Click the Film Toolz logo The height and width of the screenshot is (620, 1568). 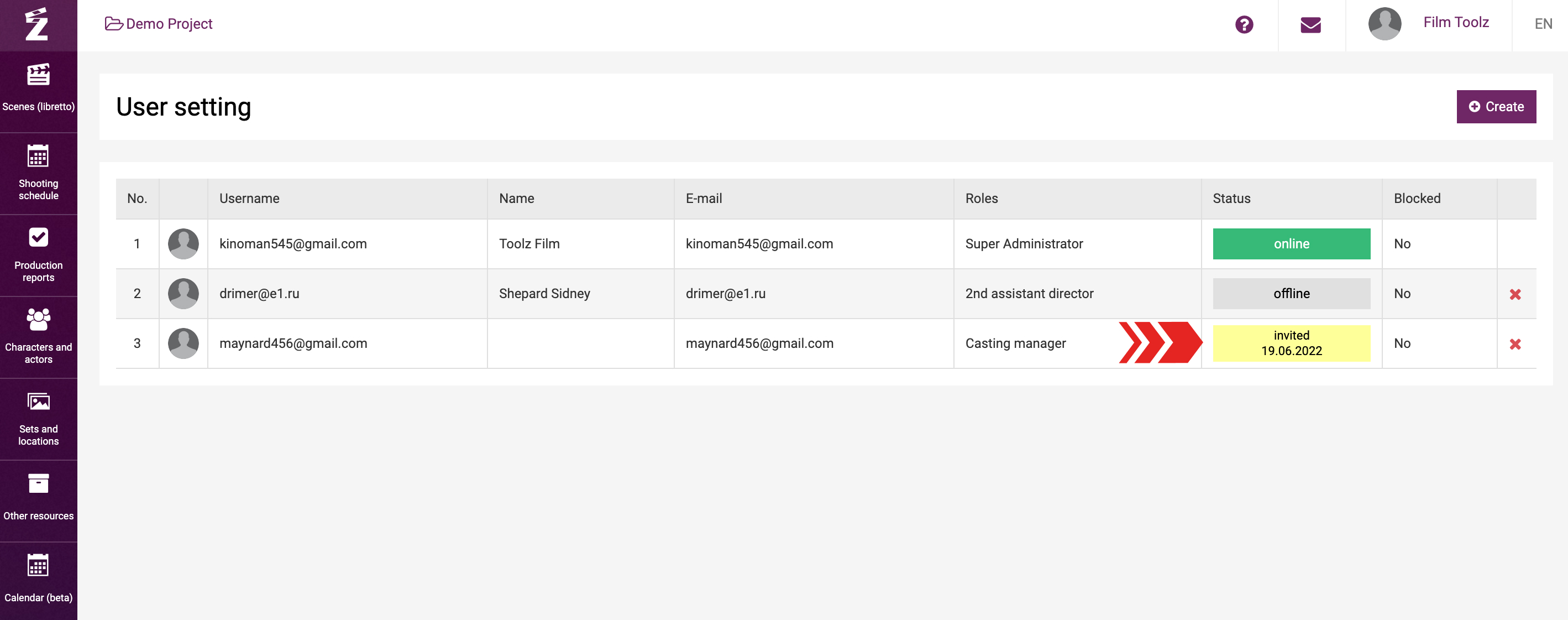[x=38, y=25]
